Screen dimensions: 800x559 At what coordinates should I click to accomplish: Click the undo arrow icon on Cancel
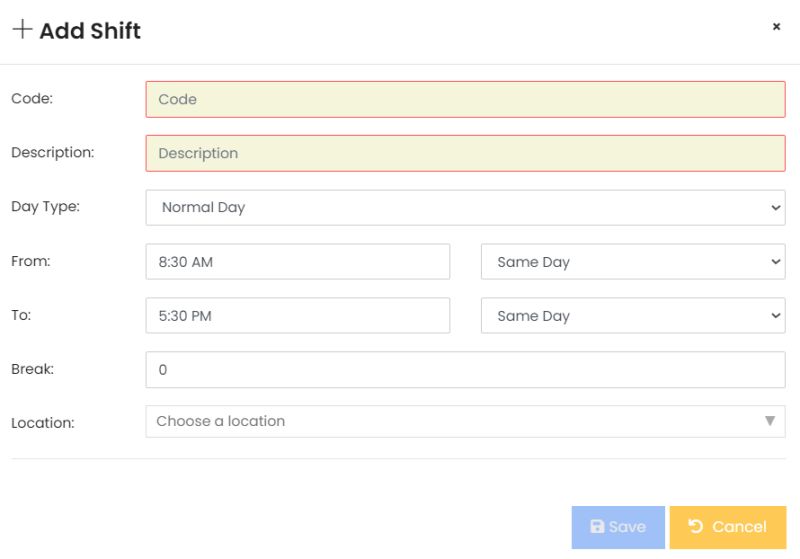(x=696, y=526)
